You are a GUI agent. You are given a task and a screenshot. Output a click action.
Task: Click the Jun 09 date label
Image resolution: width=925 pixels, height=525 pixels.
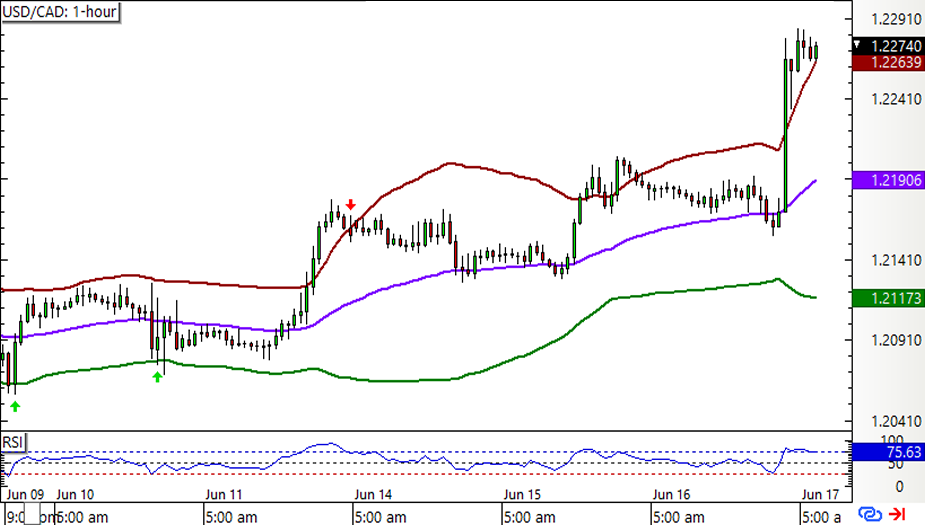pyautogui.click(x=25, y=494)
